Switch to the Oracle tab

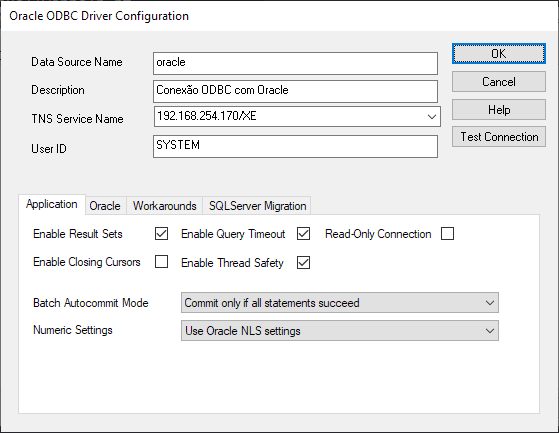105,206
